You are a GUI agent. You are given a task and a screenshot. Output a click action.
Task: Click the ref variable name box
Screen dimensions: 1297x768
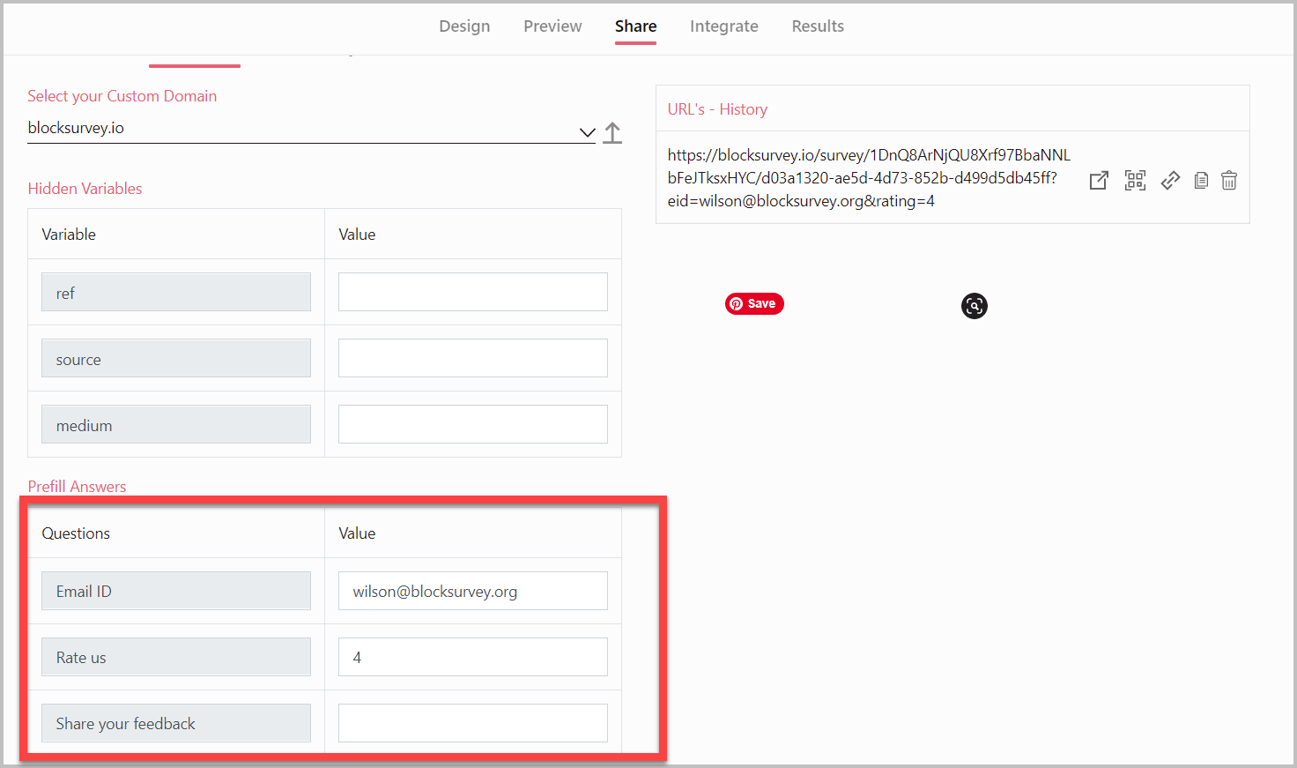176,292
